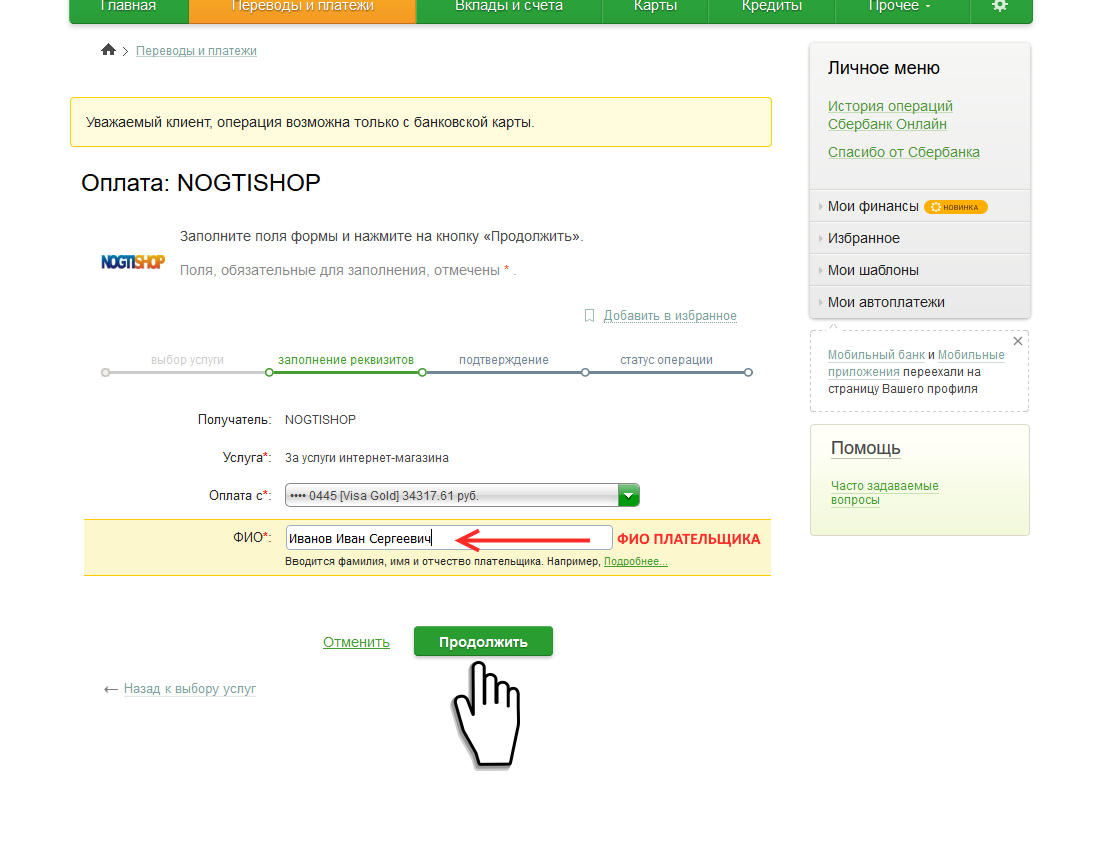The width and height of the screenshot is (1099, 842).
Task: Click the Мобильный банк link
Action: click(876, 355)
